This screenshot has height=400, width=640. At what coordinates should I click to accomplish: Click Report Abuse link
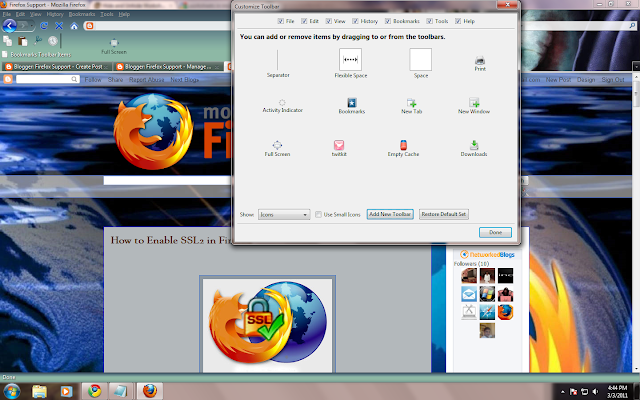147,80
